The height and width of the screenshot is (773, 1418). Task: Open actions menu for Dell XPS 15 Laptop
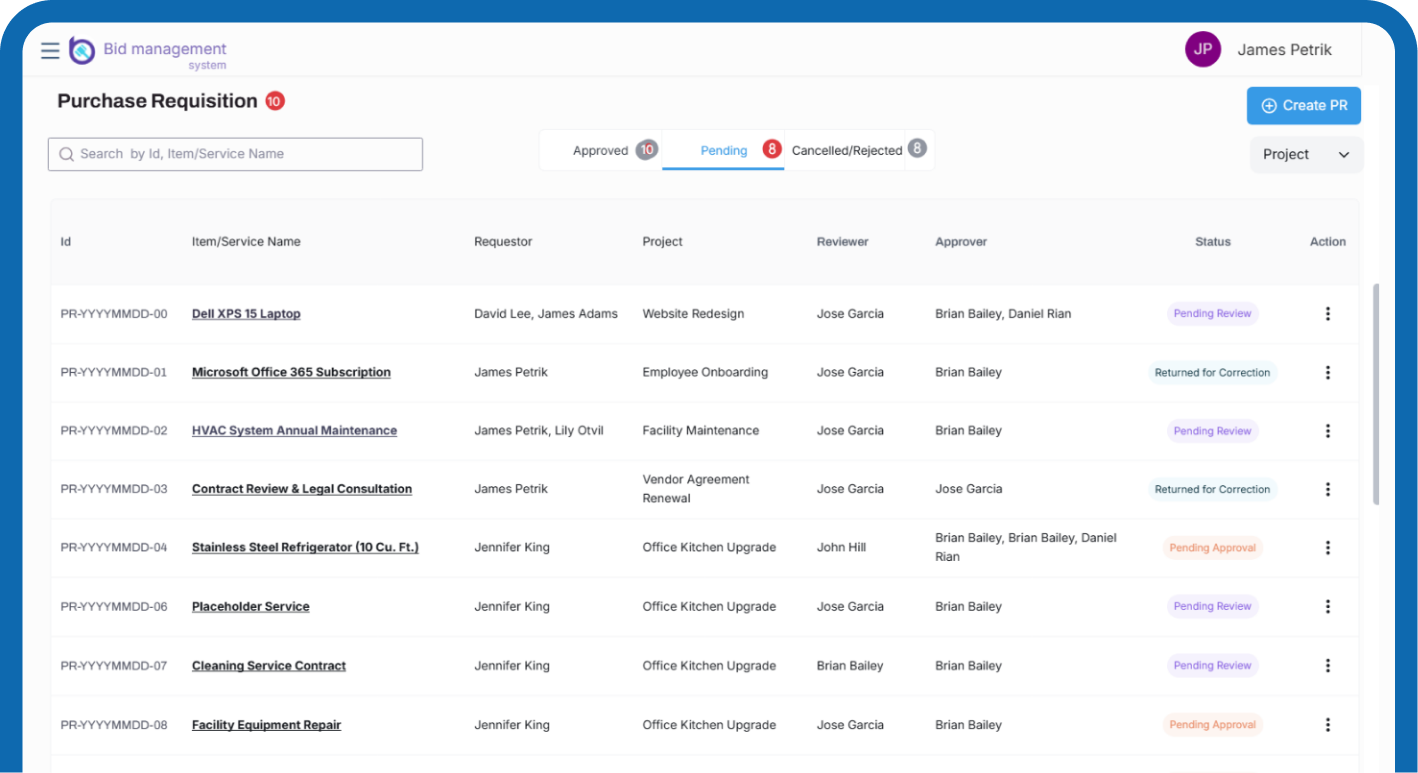pyautogui.click(x=1327, y=314)
